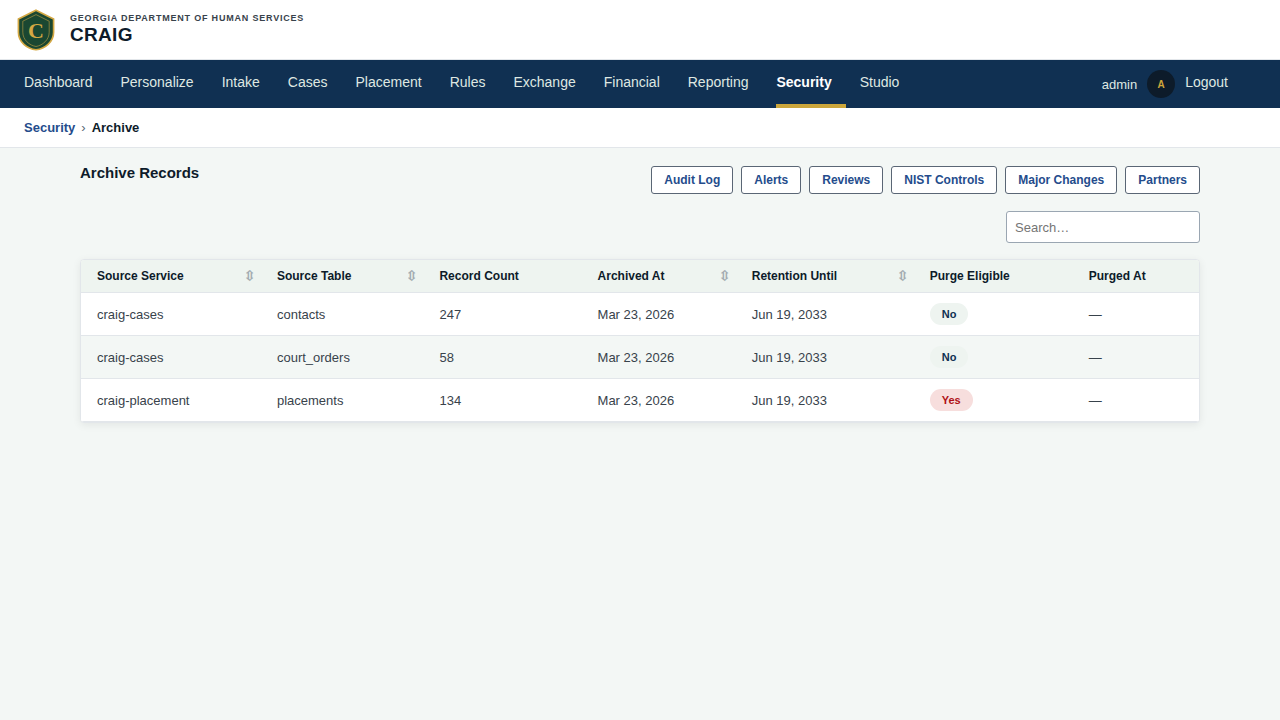
Task: Click record count 247
Action: click(x=450, y=314)
